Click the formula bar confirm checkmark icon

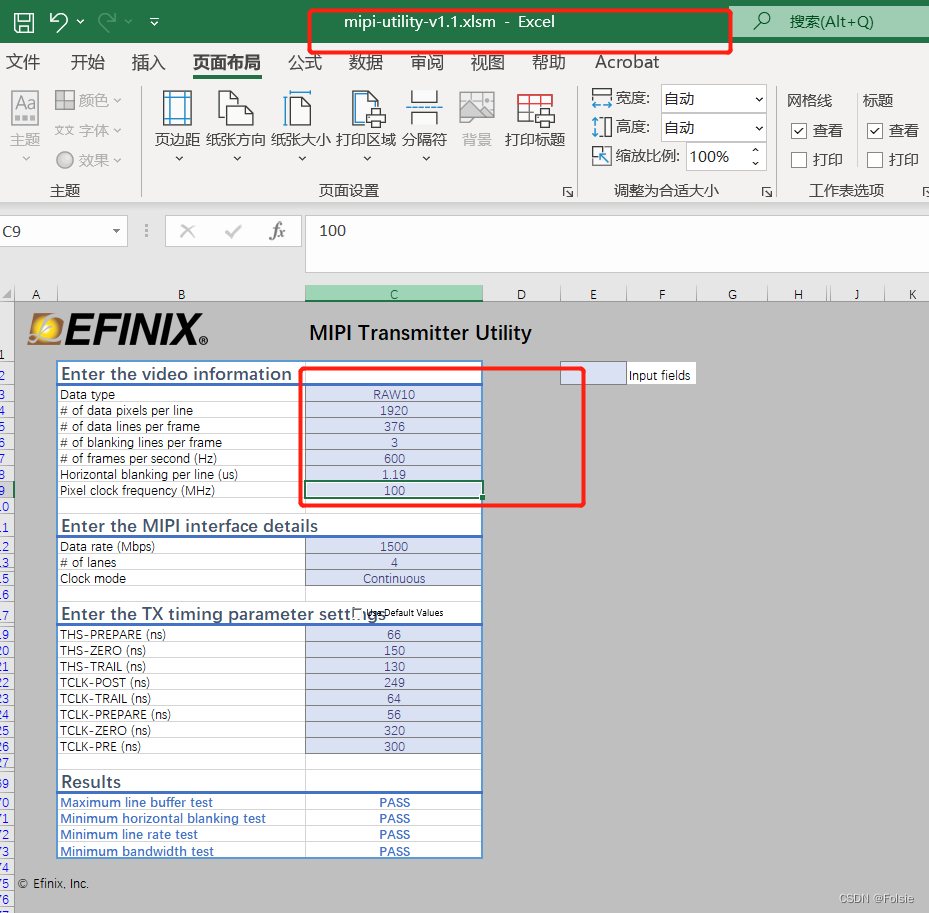(233, 231)
